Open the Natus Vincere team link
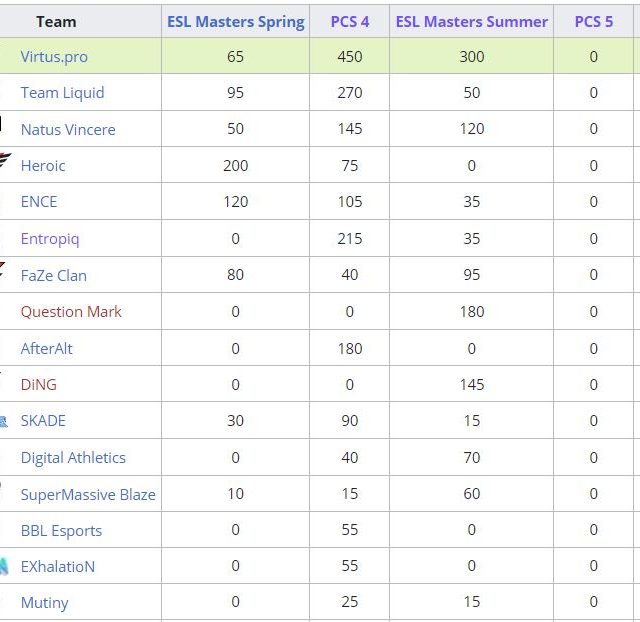 click(x=68, y=129)
